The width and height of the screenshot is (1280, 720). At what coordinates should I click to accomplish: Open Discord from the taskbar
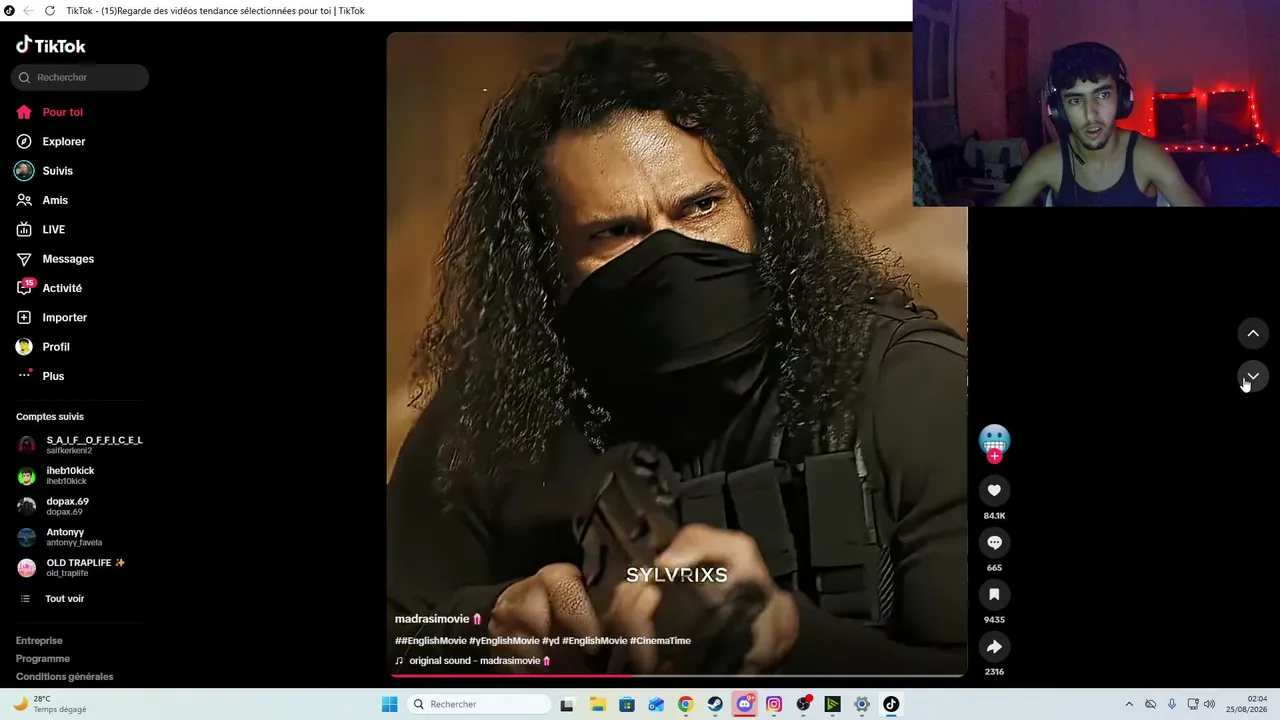(744, 704)
